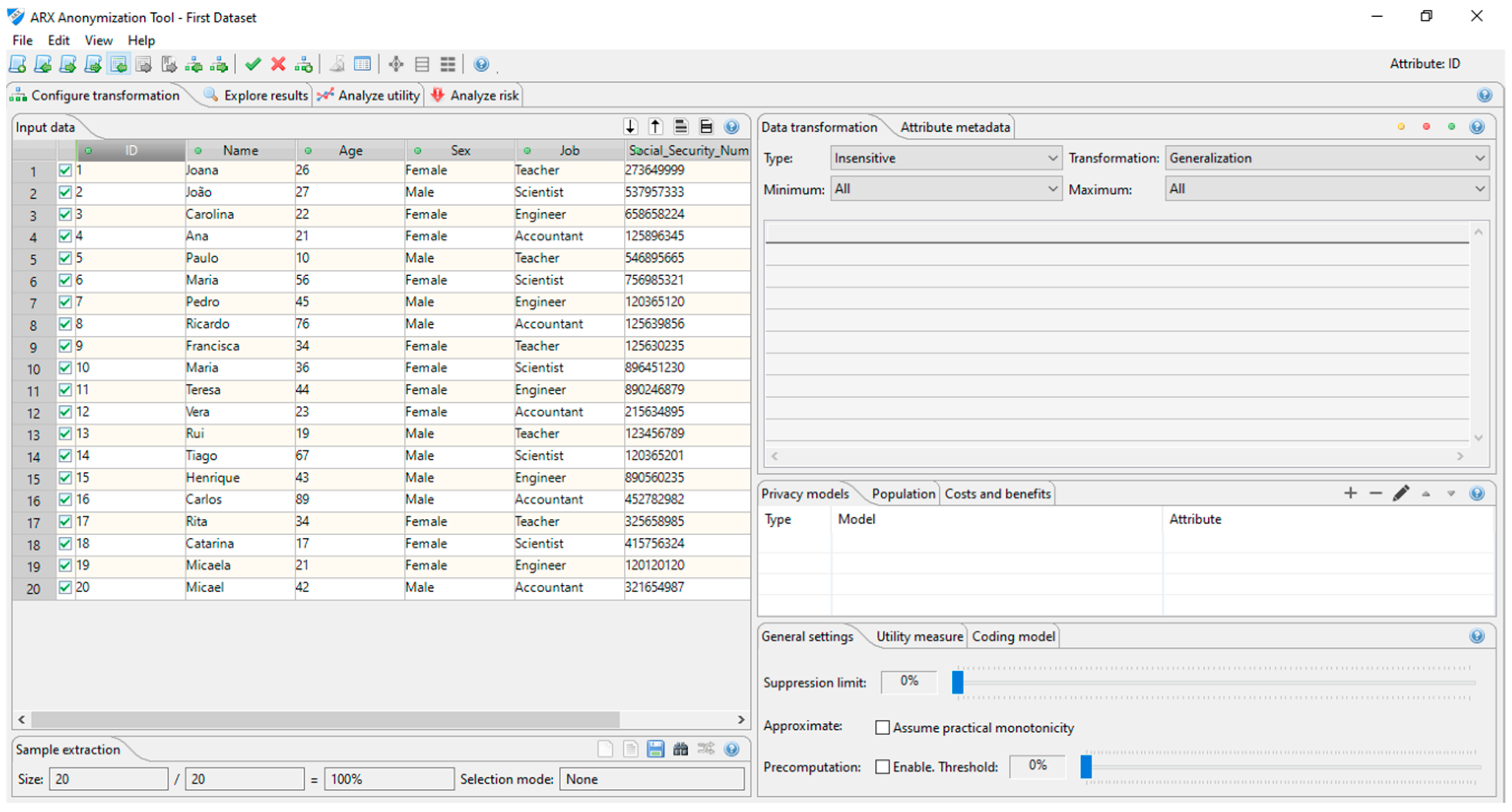Click the Import hierarchy toolbar icon
Screen dimensions: 1512x812
coord(193,64)
